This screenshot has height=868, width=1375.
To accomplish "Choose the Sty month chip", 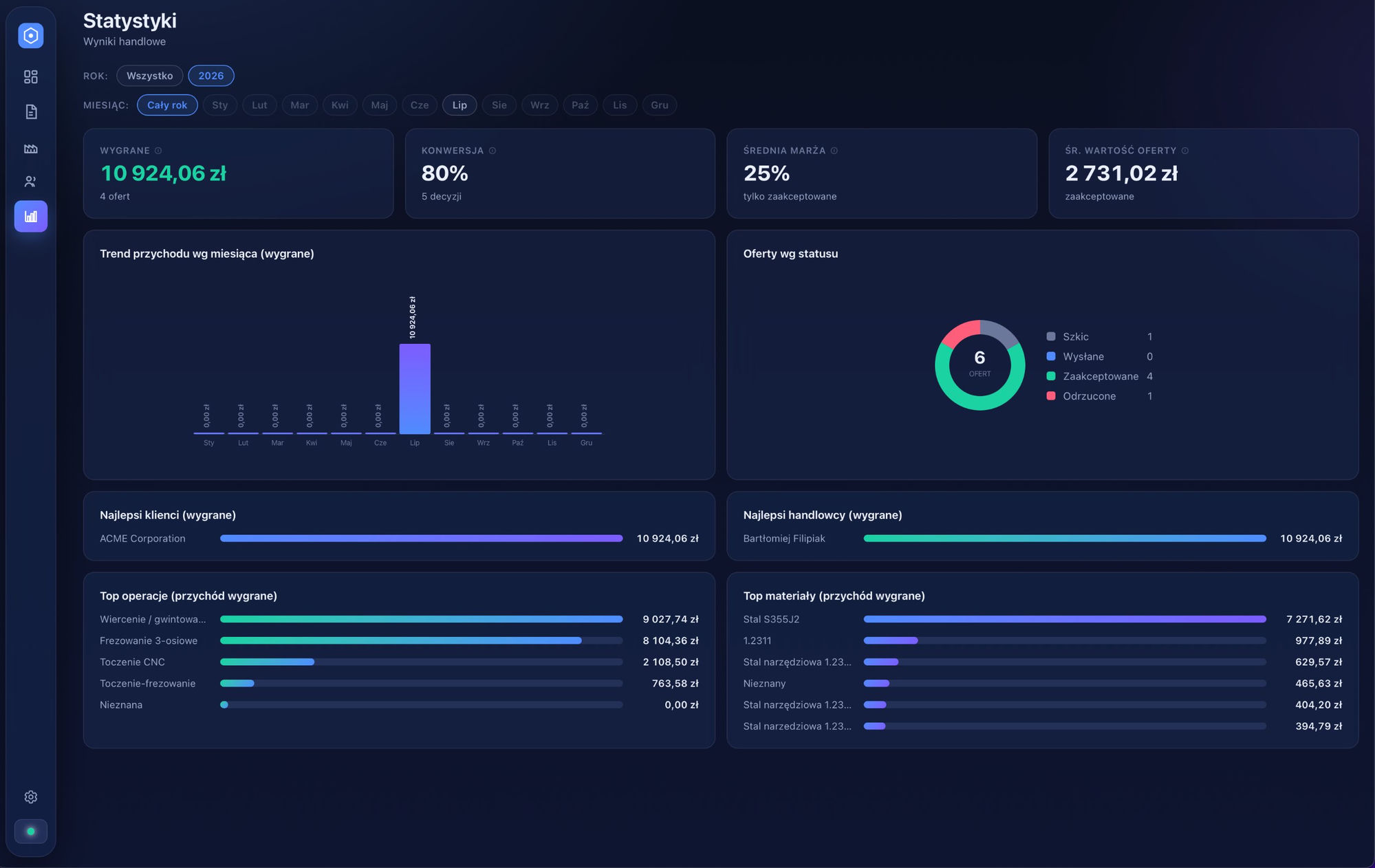I will click(x=220, y=105).
